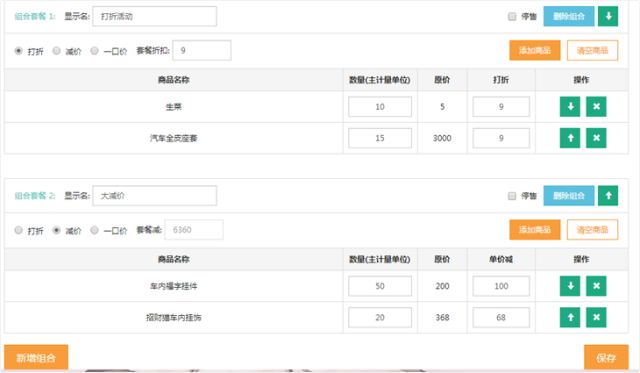Move 招财猫车内挂饰 row up
This screenshot has height=373, width=640.
tap(570, 317)
